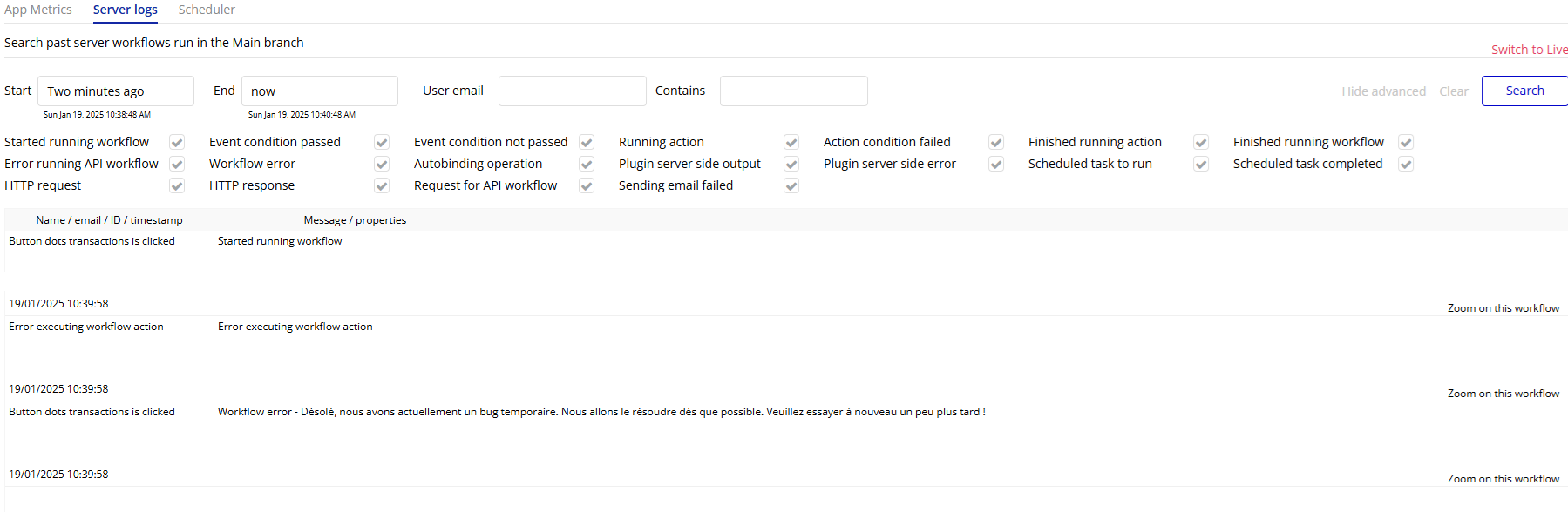1568x512 pixels.
Task: Click the Search button
Action: coord(1524,91)
